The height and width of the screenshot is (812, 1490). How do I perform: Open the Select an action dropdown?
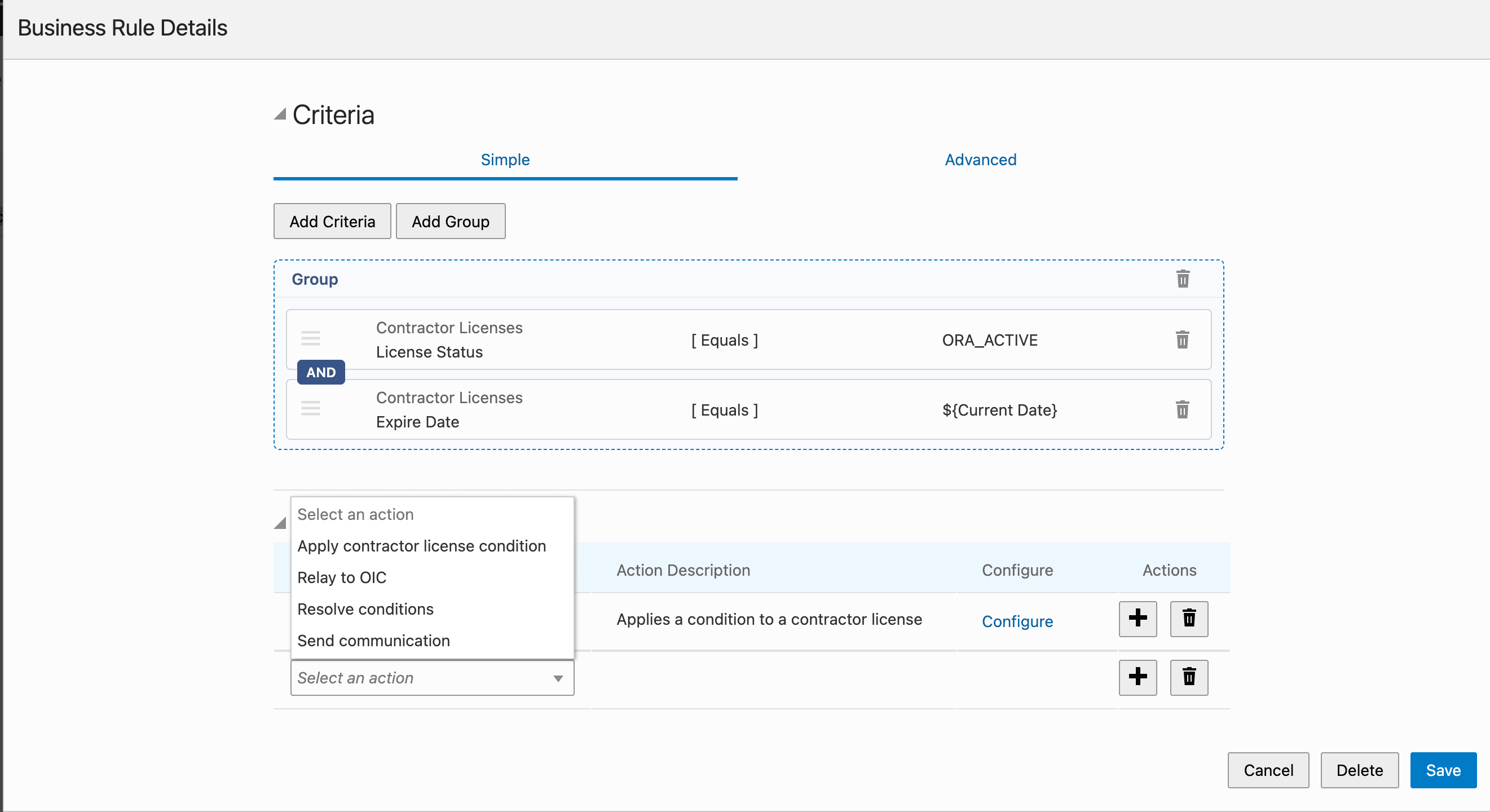click(x=431, y=678)
